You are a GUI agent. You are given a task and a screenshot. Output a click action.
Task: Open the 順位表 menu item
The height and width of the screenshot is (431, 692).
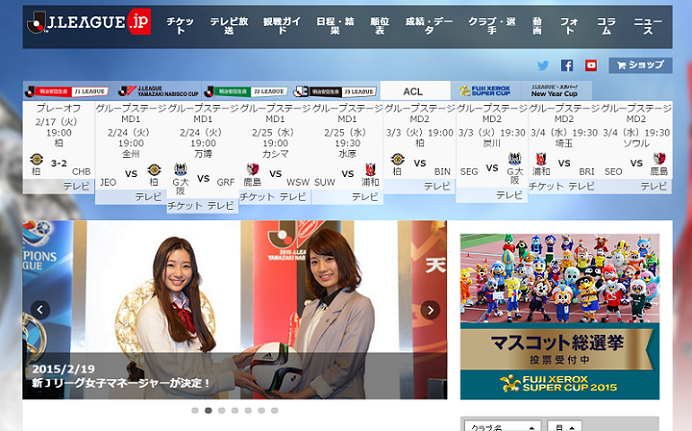click(x=377, y=26)
